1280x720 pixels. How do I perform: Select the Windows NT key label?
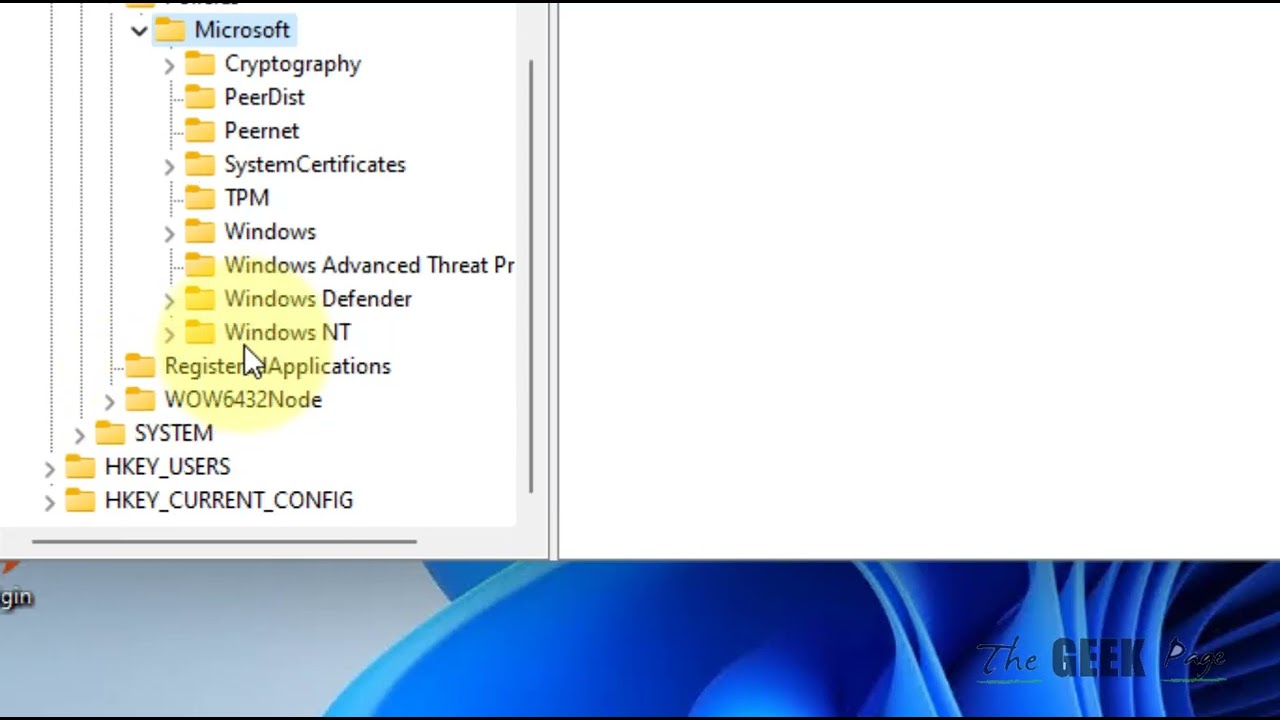[x=287, y=332]
